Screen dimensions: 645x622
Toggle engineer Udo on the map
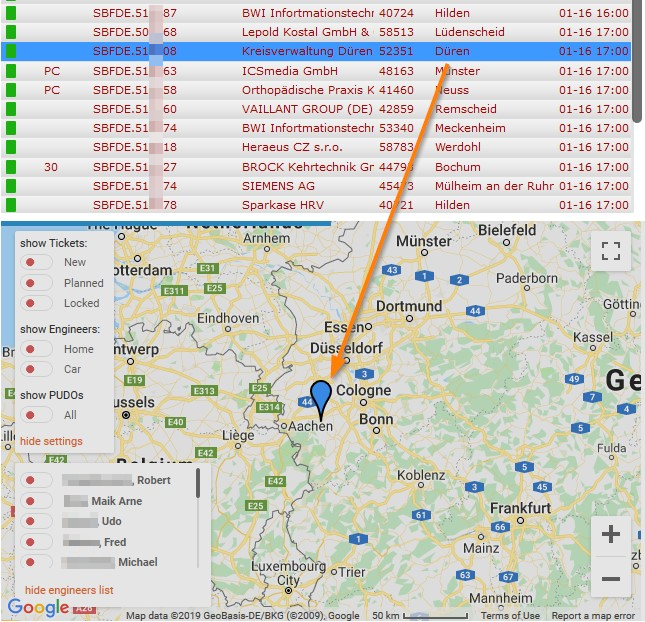pos(36,521)
